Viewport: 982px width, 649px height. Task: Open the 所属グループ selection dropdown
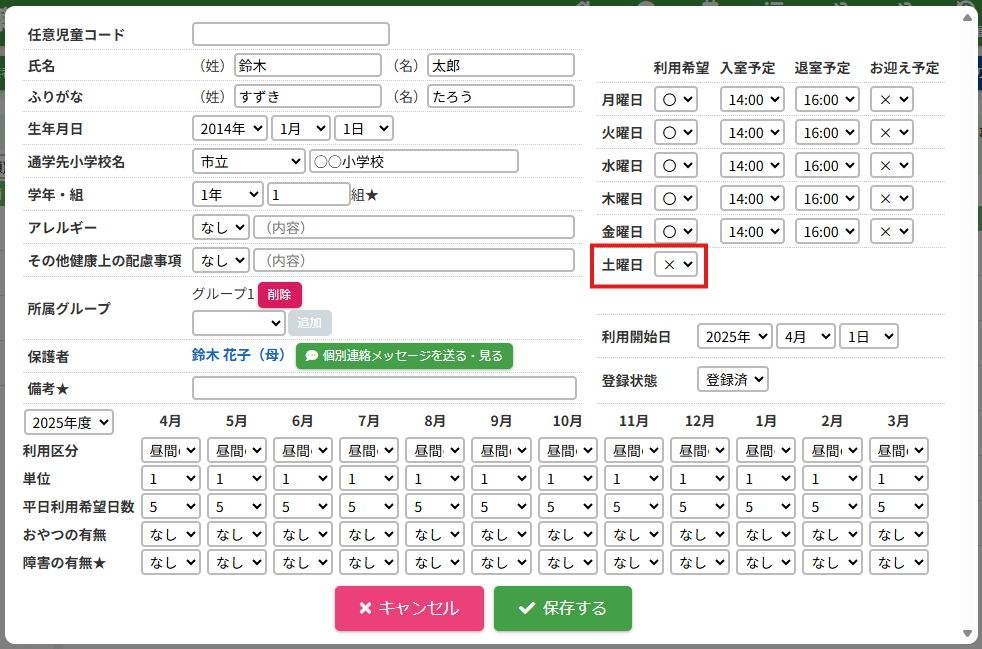point(238,323)
